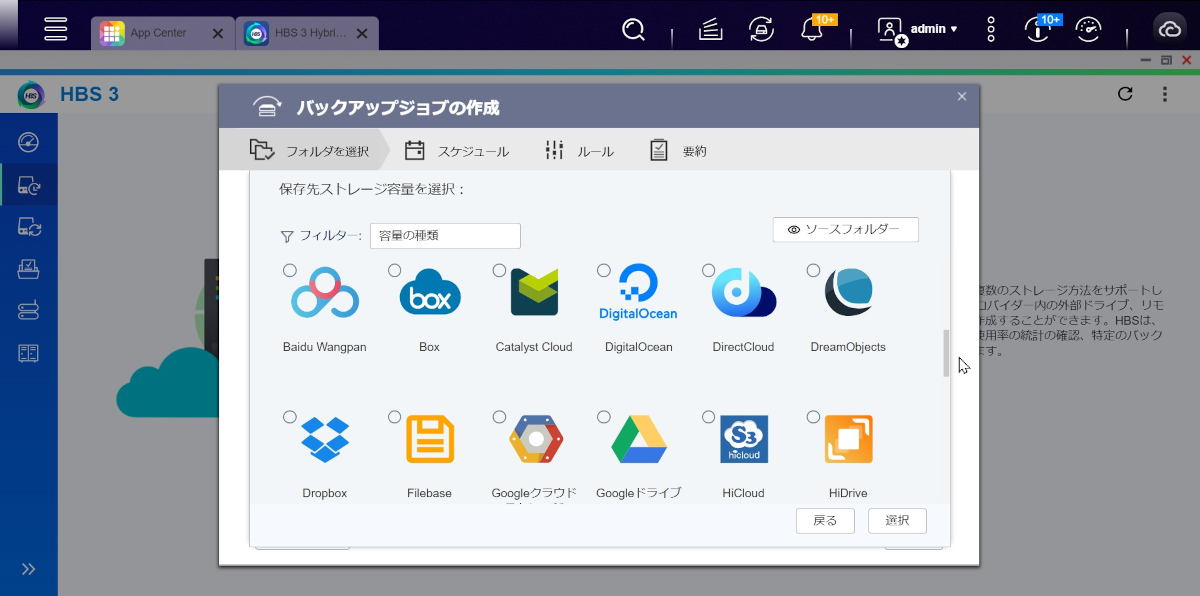
Task: Go to the 要約 step
Action: pyautogui.click(x=678, y=151)
